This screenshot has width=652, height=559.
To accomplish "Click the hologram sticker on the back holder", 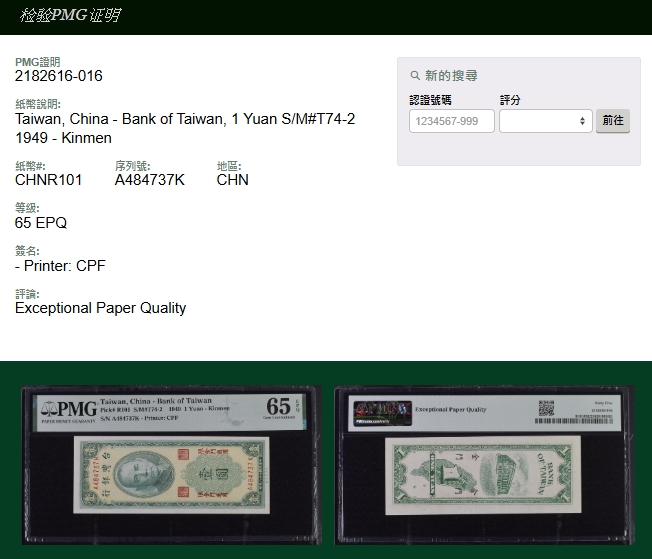I will [381, 409].
